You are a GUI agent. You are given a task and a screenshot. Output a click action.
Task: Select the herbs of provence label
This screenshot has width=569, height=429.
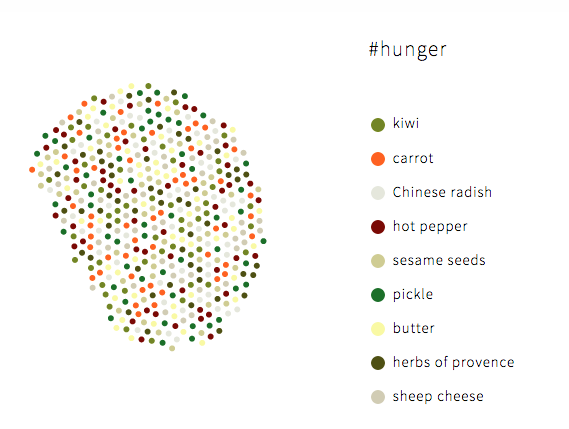pyautogui.click(x=454, y=362)
